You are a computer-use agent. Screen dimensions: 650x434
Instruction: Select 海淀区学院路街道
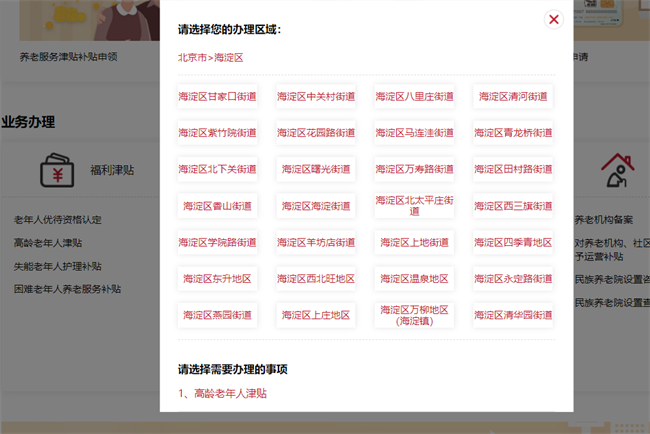pos(217,242)
